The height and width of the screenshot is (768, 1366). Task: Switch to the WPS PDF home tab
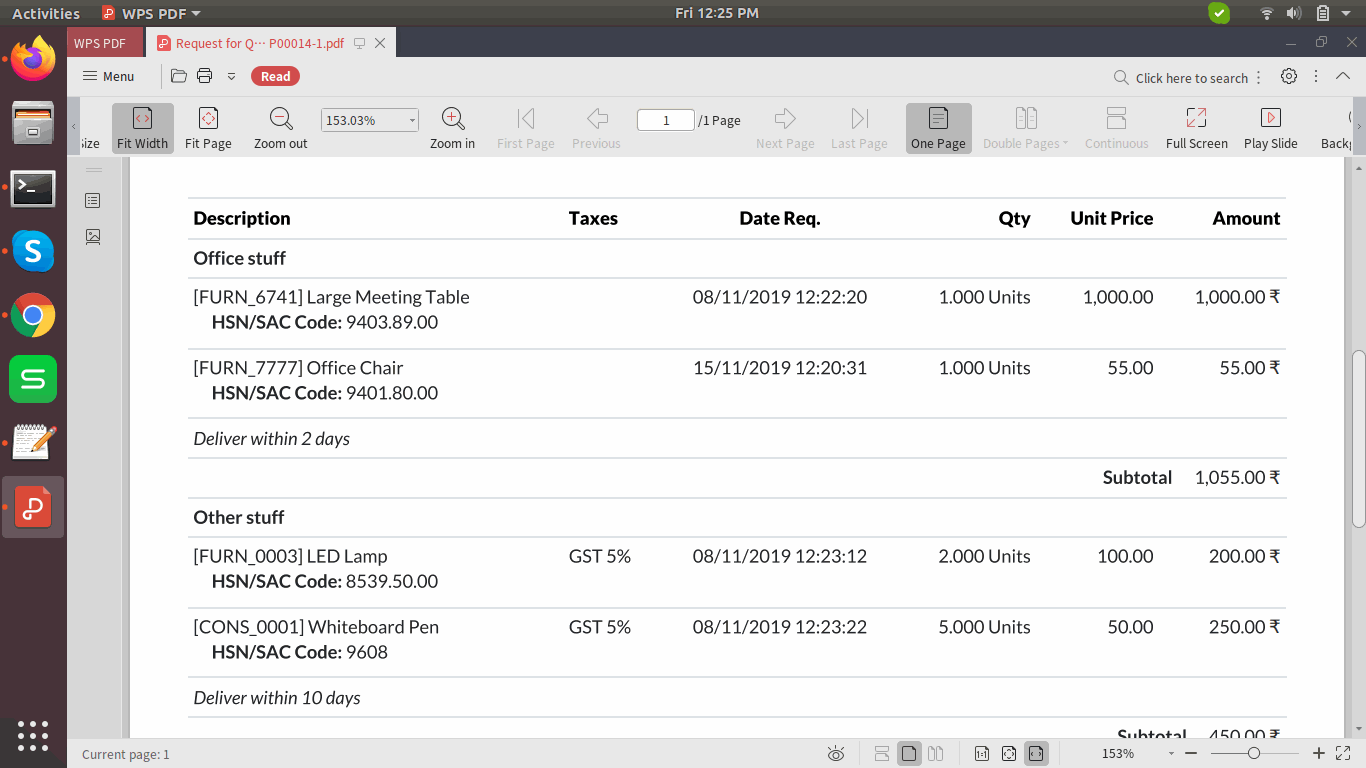click(x=100, y=43)
